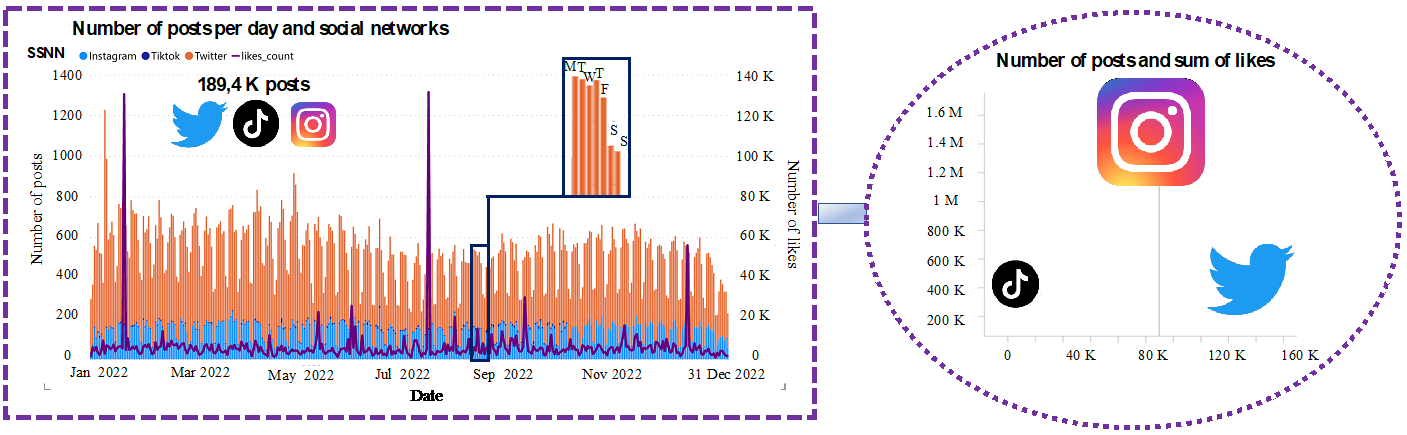This screenshot has width=1407, height=435.
Task: Click the gray connector between both charts
Action: (842, 213)
